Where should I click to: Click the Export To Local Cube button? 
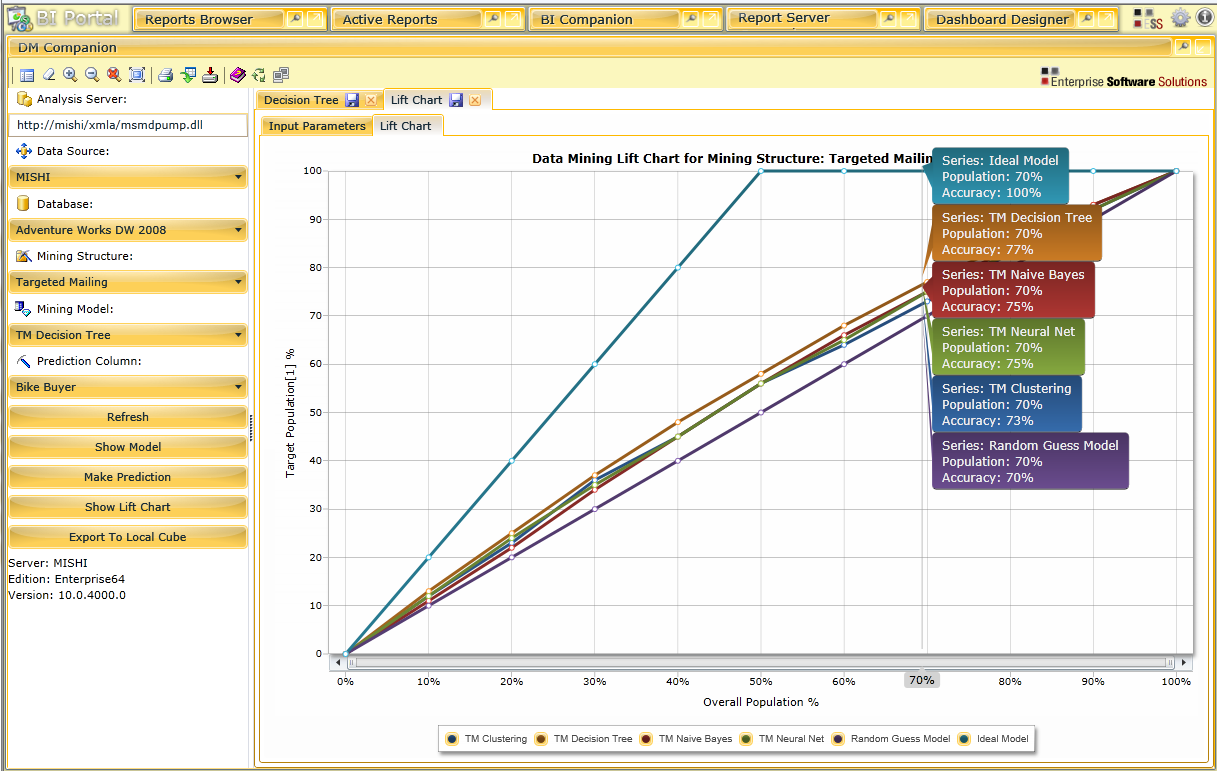tap(128, 537)
